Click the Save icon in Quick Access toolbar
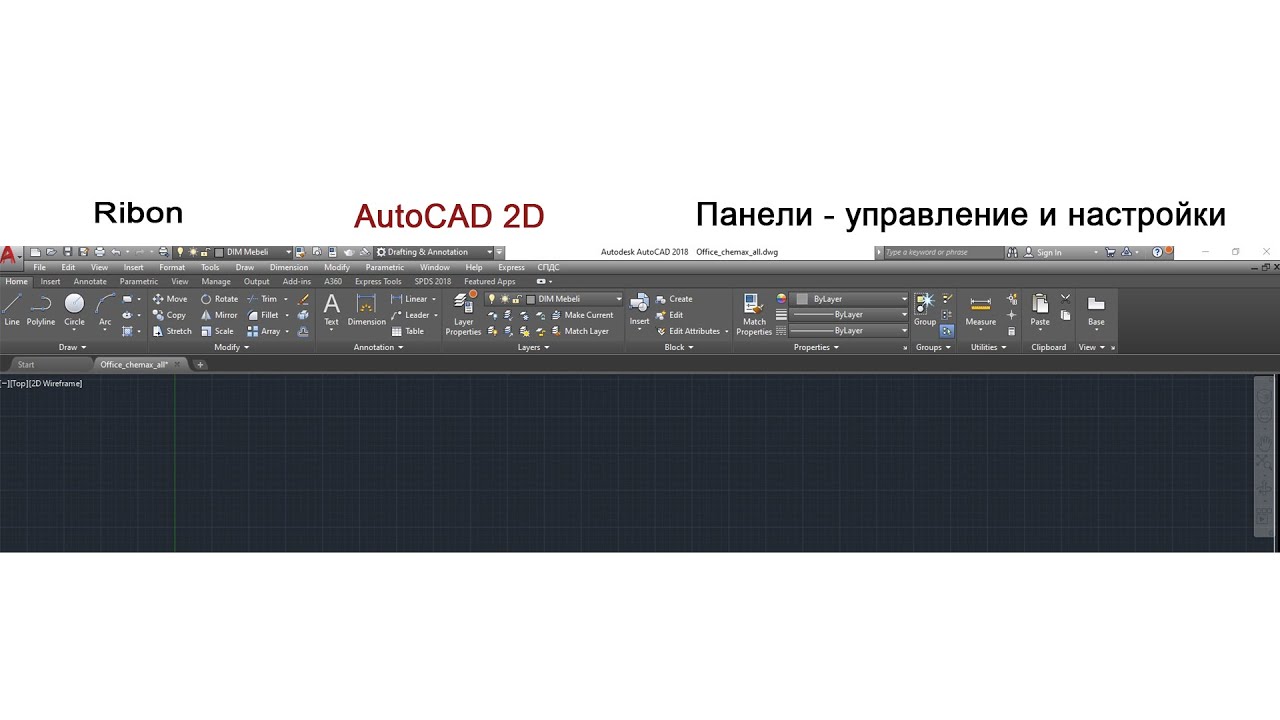This screenshot has height=720, width=1280. click(x=67, y=252)
